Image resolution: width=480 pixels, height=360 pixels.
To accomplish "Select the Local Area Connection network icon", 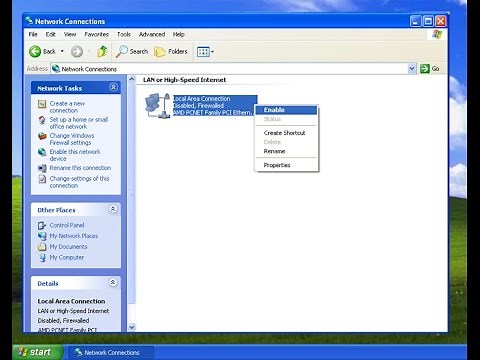I will pos(158,106).
